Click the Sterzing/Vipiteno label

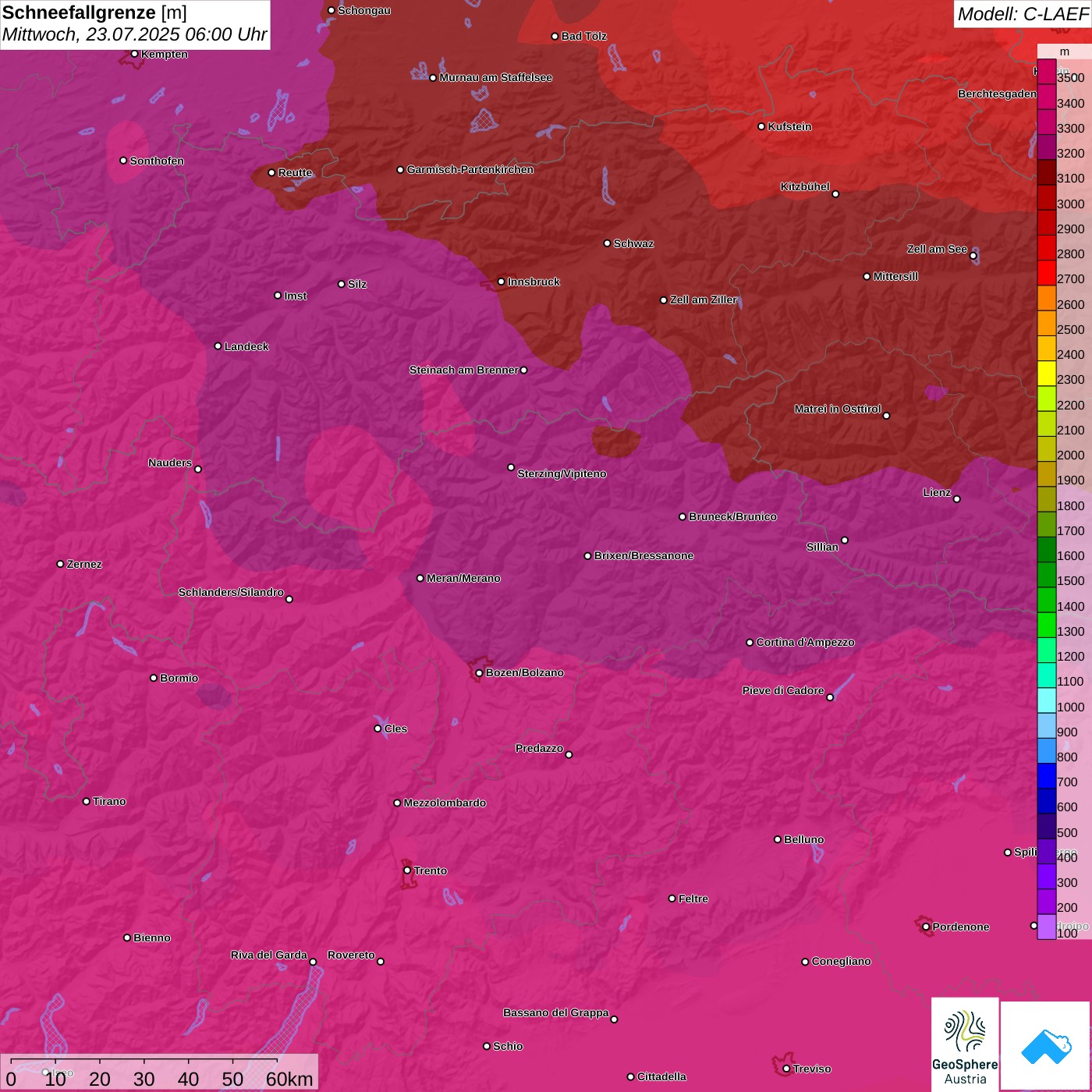pos(562,473)
